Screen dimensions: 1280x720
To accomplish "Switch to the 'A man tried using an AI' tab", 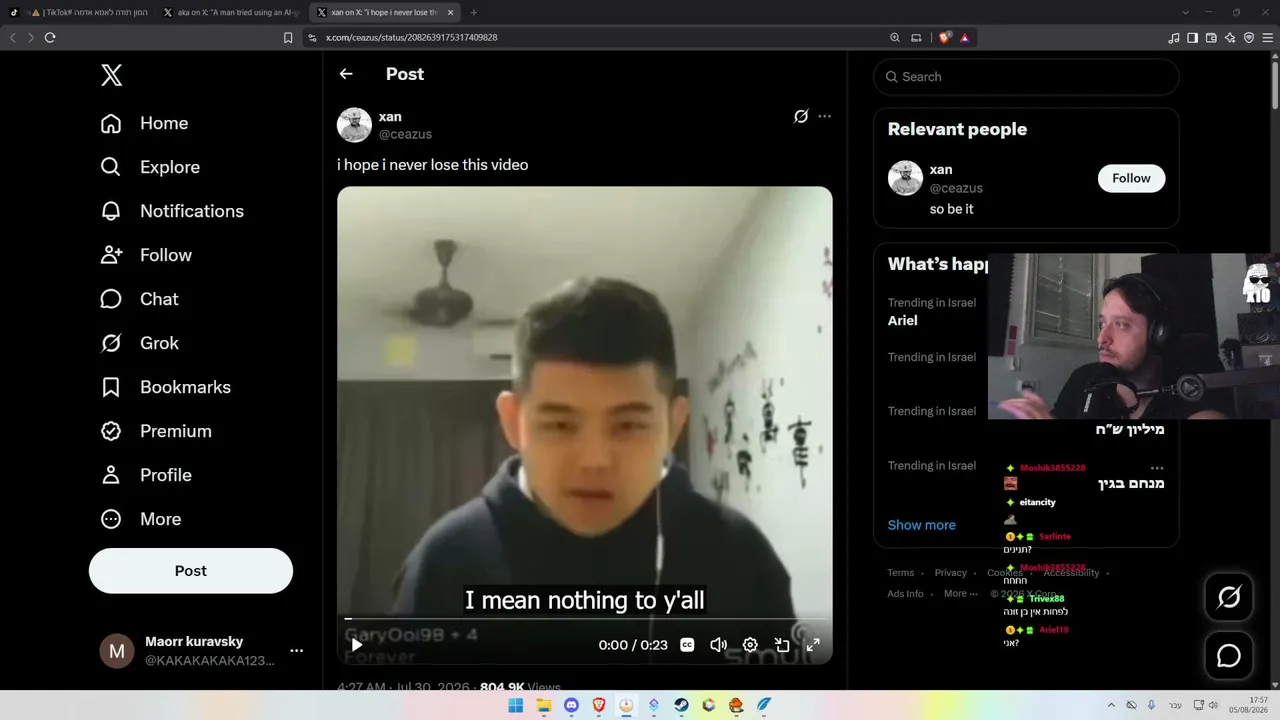I will (x=232, y=12).
